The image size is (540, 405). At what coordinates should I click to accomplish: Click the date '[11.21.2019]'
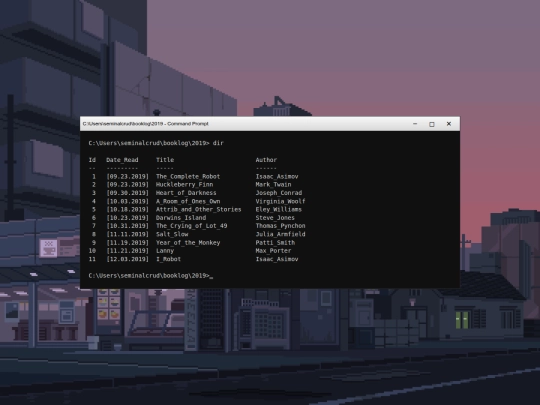(127, 251)
